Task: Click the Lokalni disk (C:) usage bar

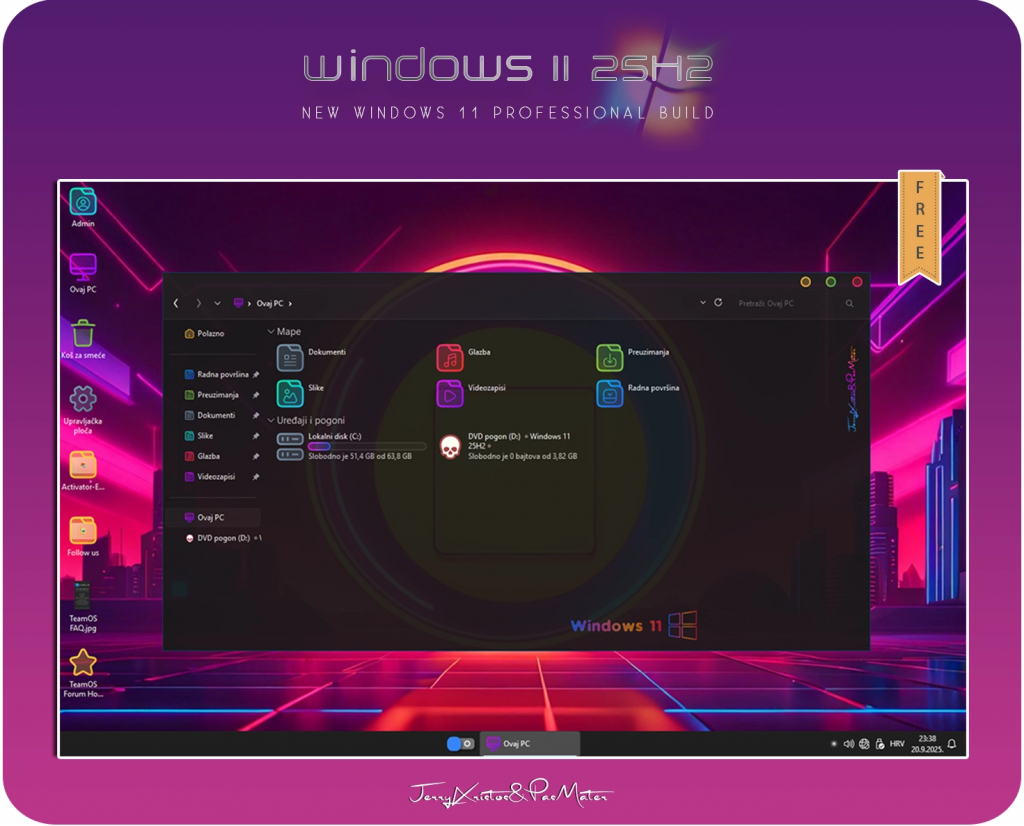Action: click(x=367, y=446)
